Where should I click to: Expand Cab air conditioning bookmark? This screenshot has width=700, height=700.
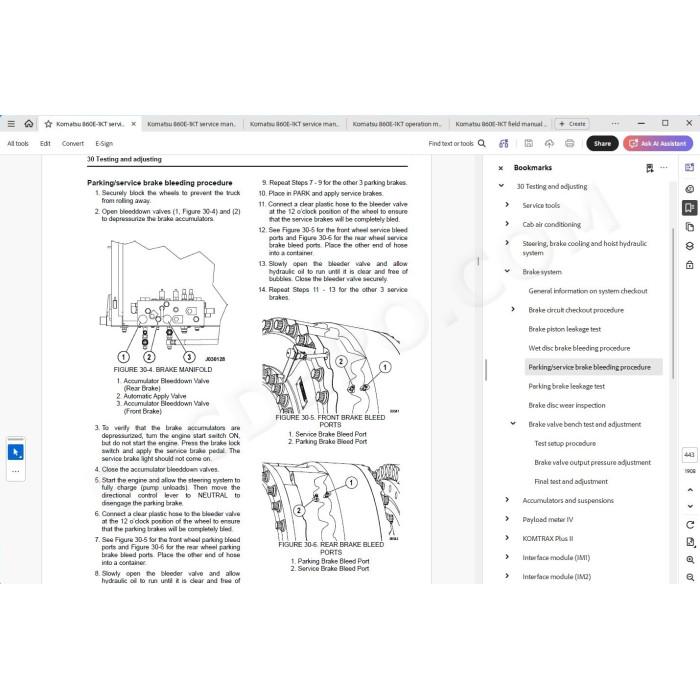point(507,224)
